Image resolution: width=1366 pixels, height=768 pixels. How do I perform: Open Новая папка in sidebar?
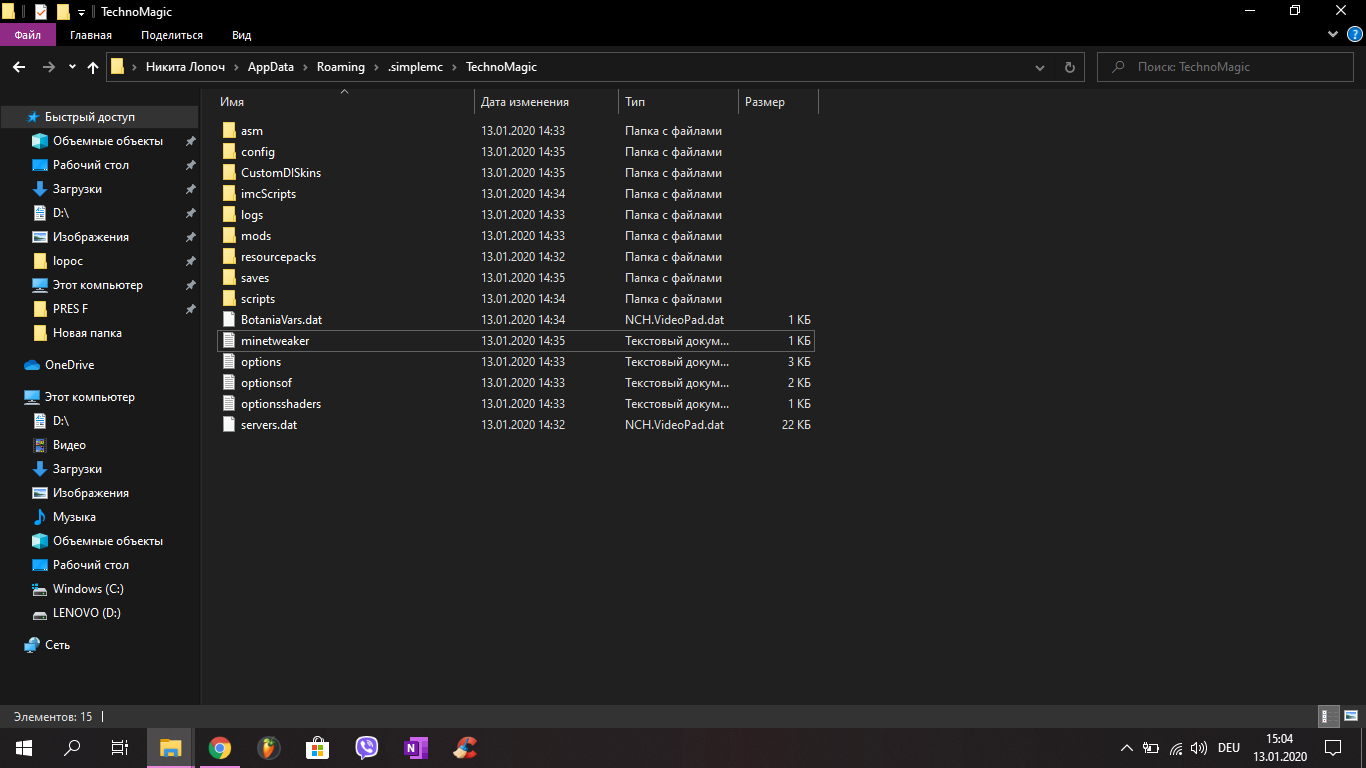[87, 333]
